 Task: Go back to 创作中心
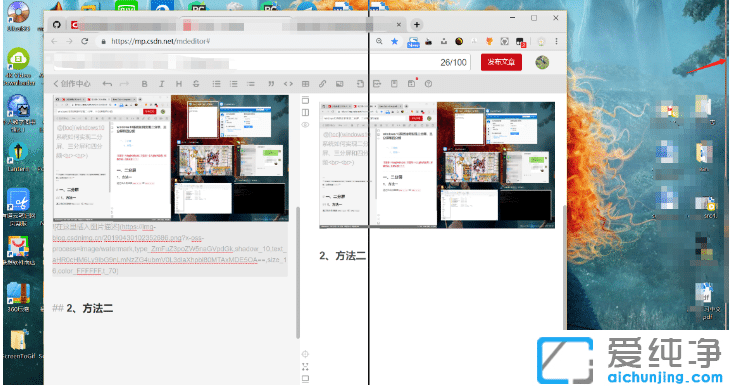click(x=72, y=84)
